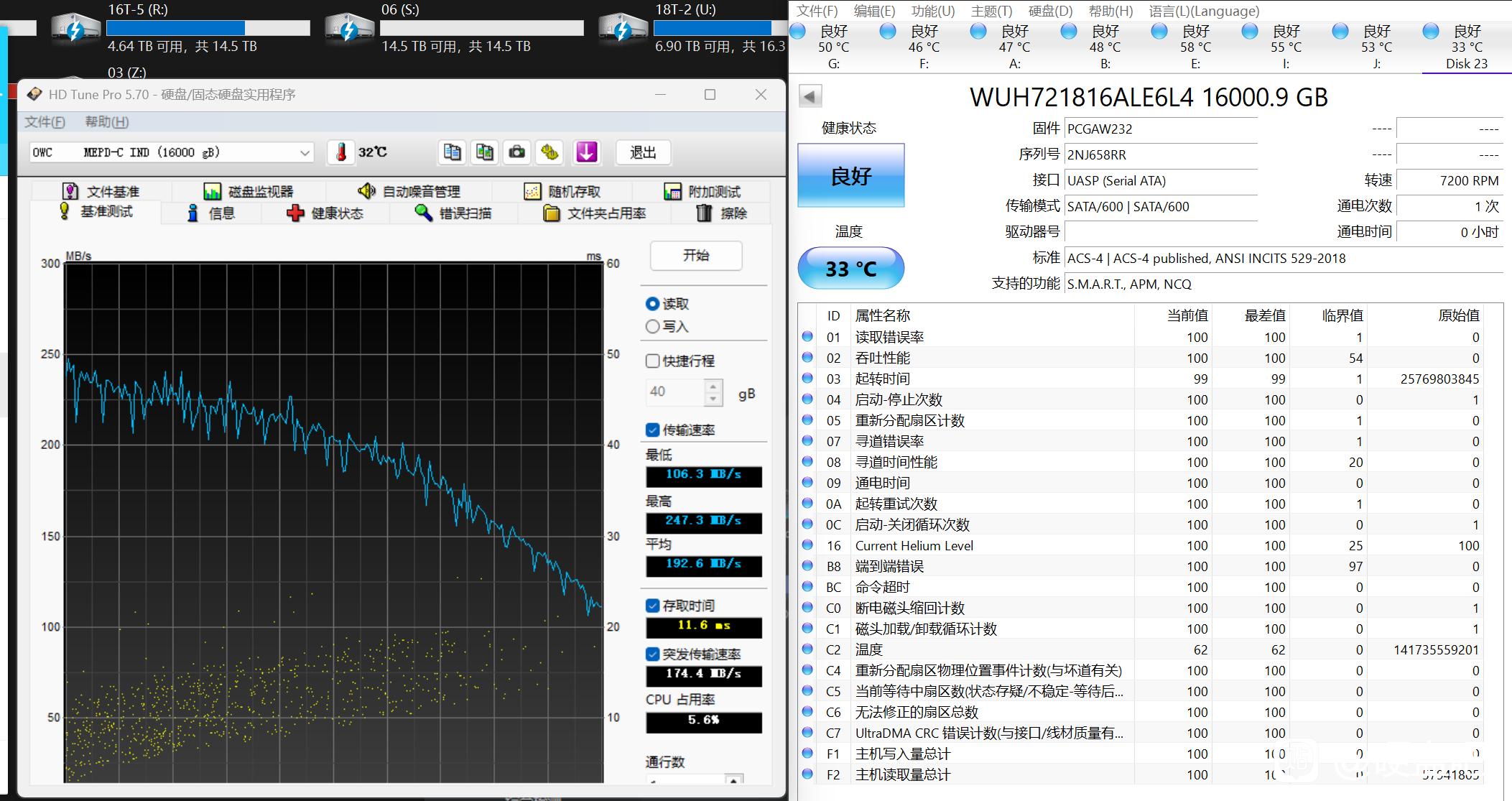1512x801 pixels.
Task: Switch to the 自动噪音管理 tab
Action: click(409, 191)
